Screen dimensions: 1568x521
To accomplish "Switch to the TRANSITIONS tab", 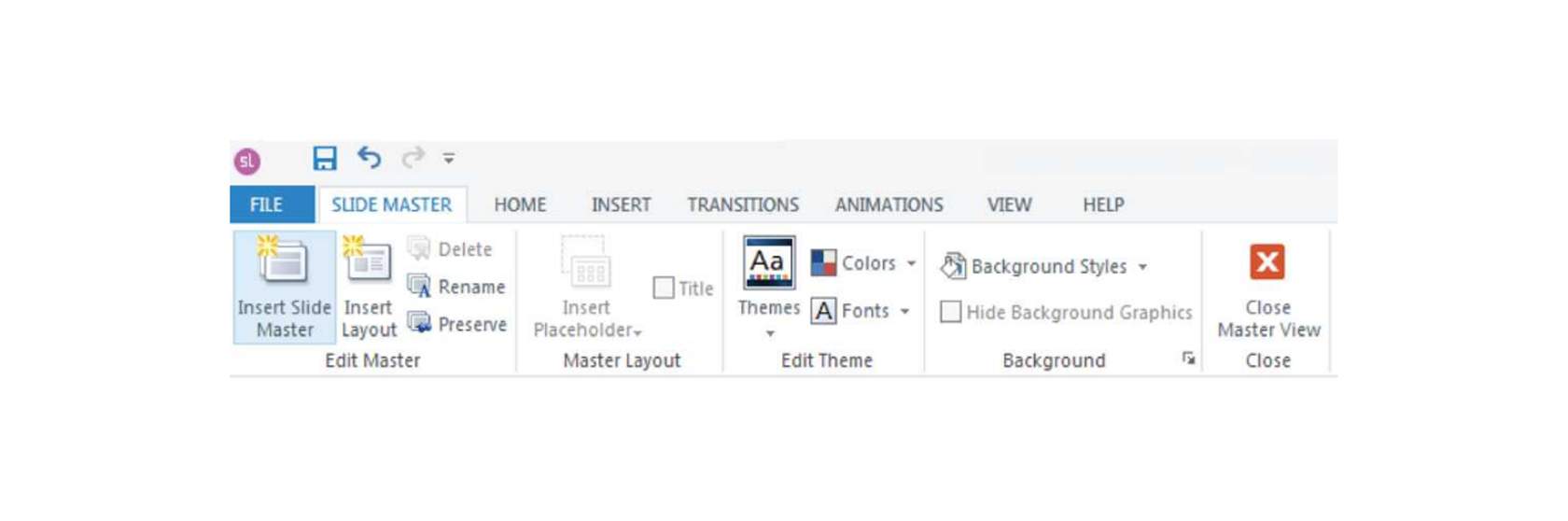I will [743, 204].
